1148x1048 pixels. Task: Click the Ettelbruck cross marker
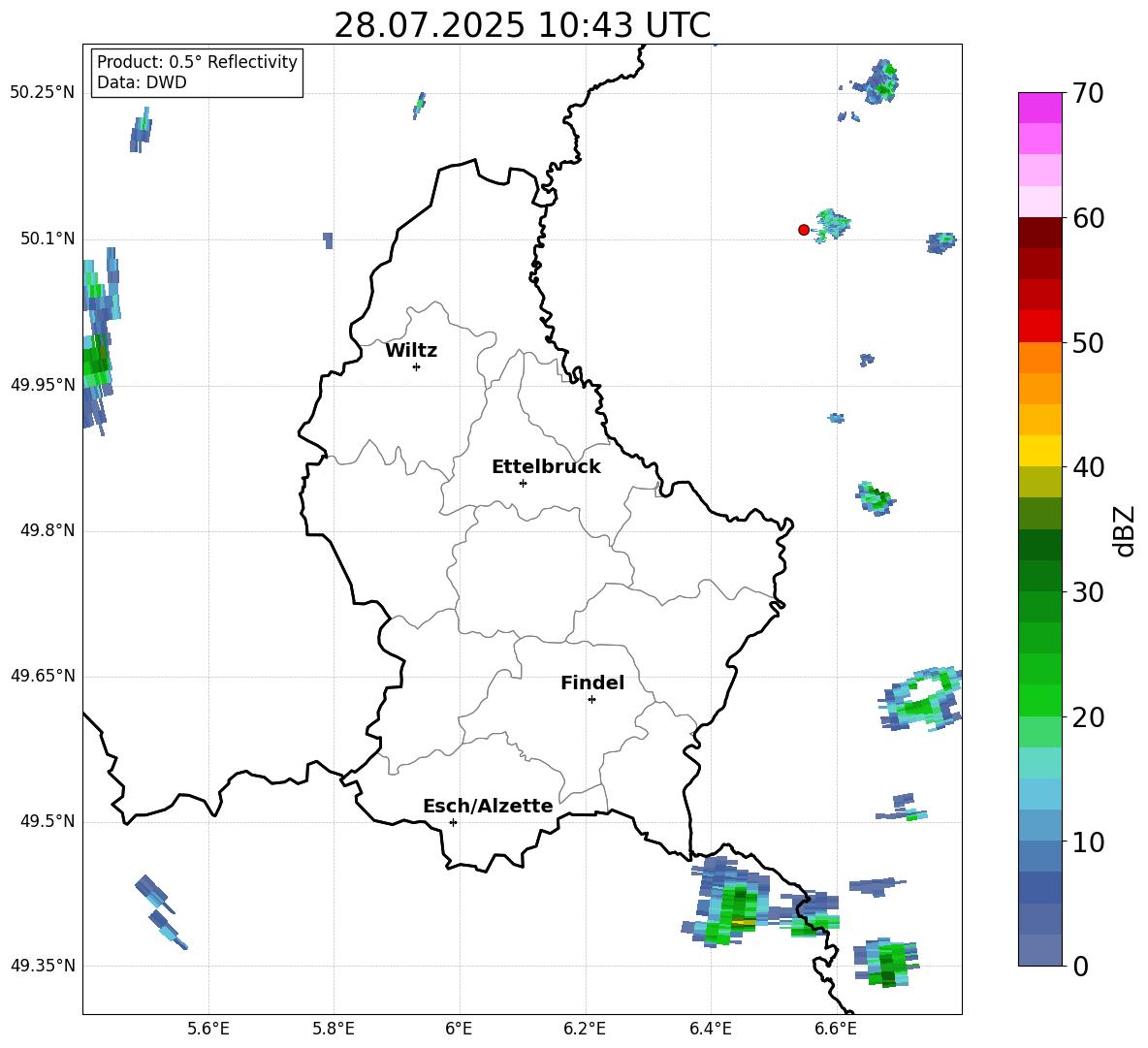523,483
